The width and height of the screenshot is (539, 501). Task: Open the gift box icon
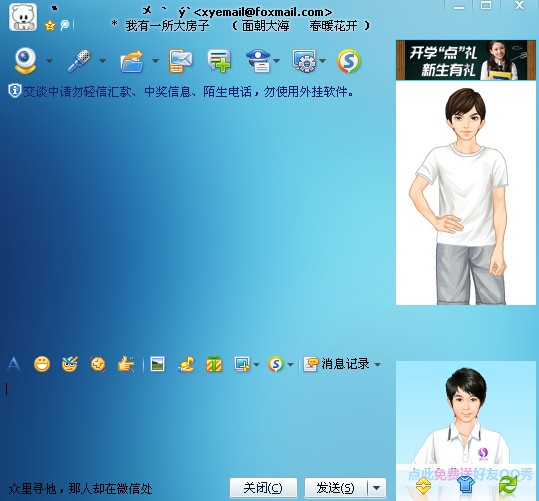tap(214, 364)
